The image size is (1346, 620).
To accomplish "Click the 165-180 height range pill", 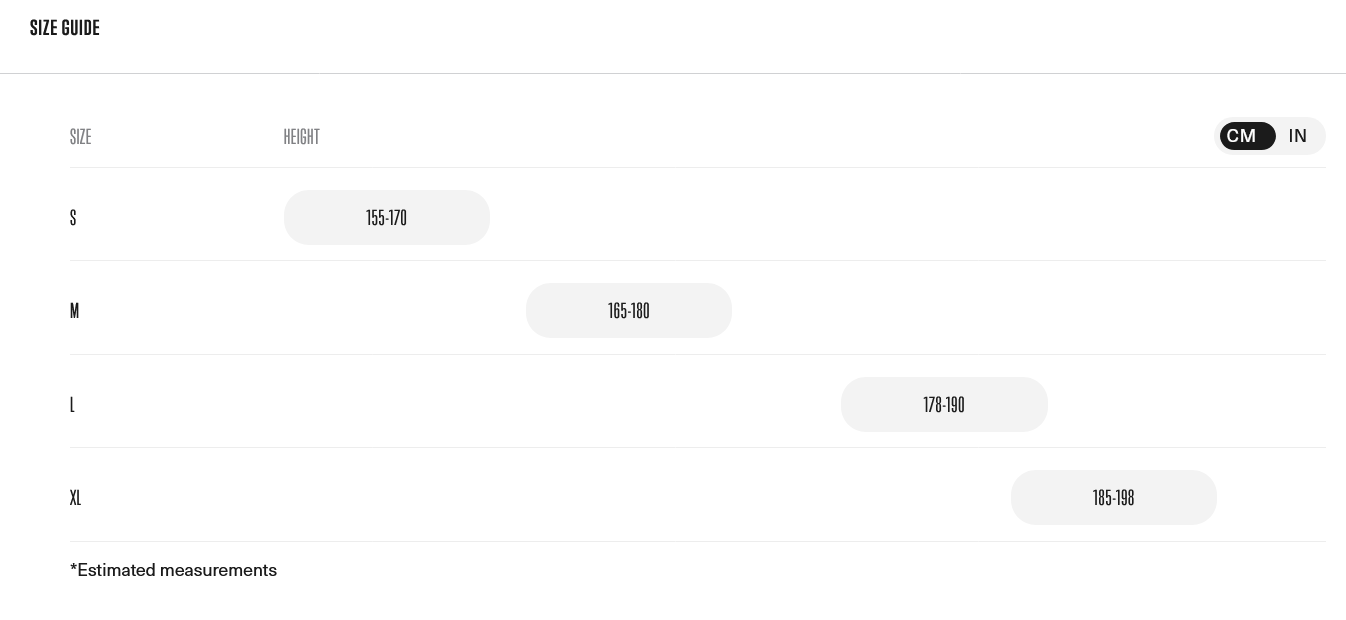I will coord(629,311).
